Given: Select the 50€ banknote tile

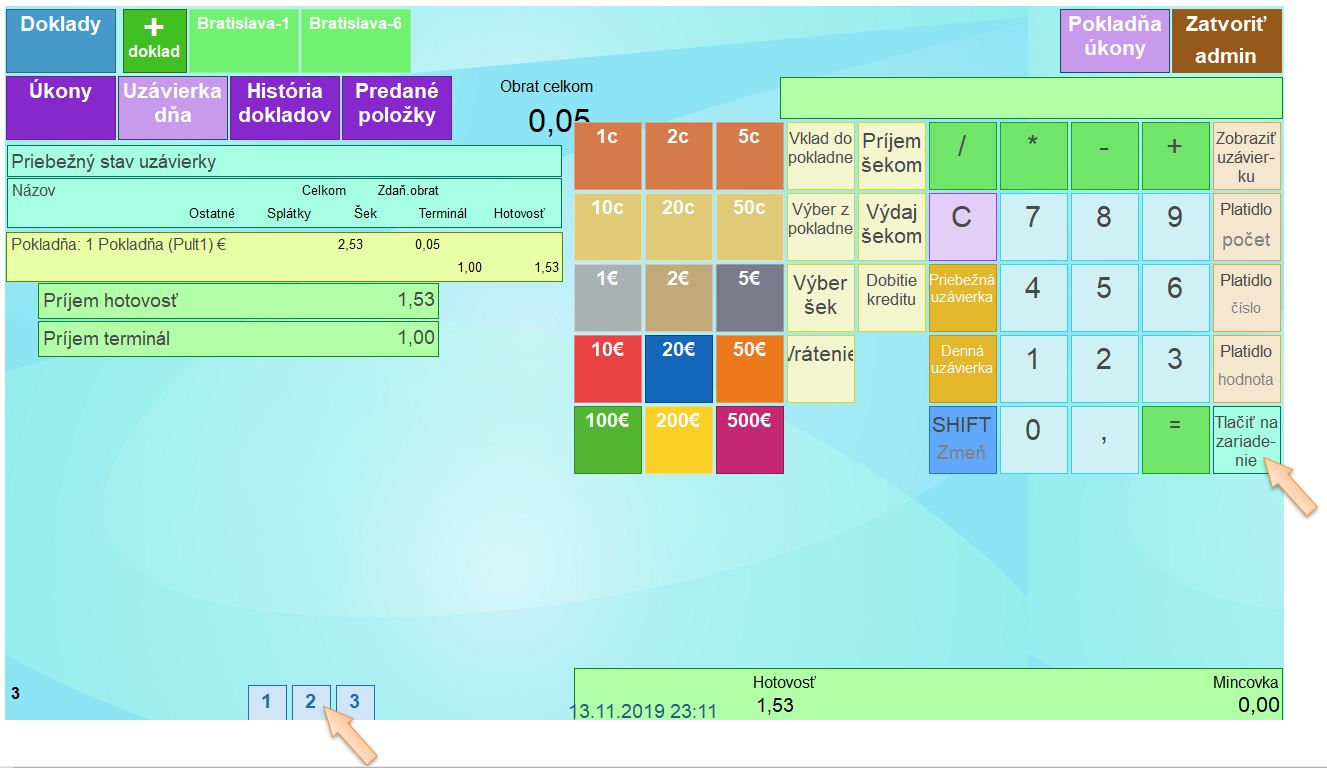Looking at the screenshot, I should point(749,368).
